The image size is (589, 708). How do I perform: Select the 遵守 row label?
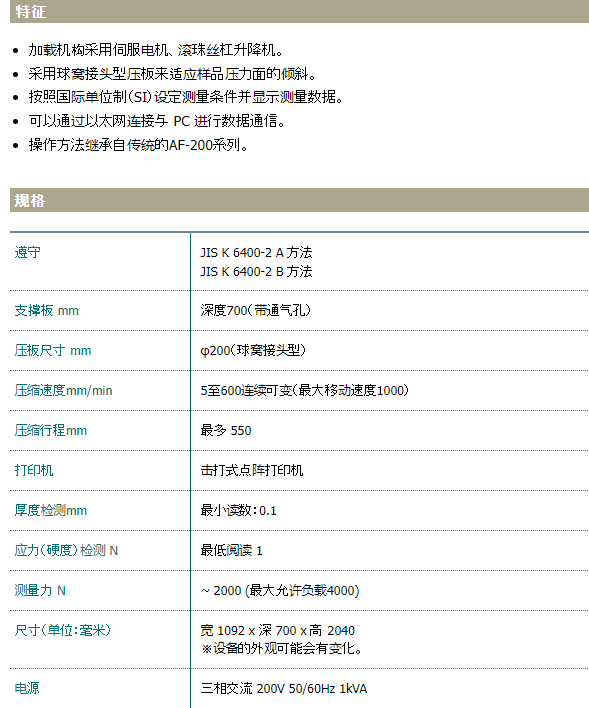(28, 252)
